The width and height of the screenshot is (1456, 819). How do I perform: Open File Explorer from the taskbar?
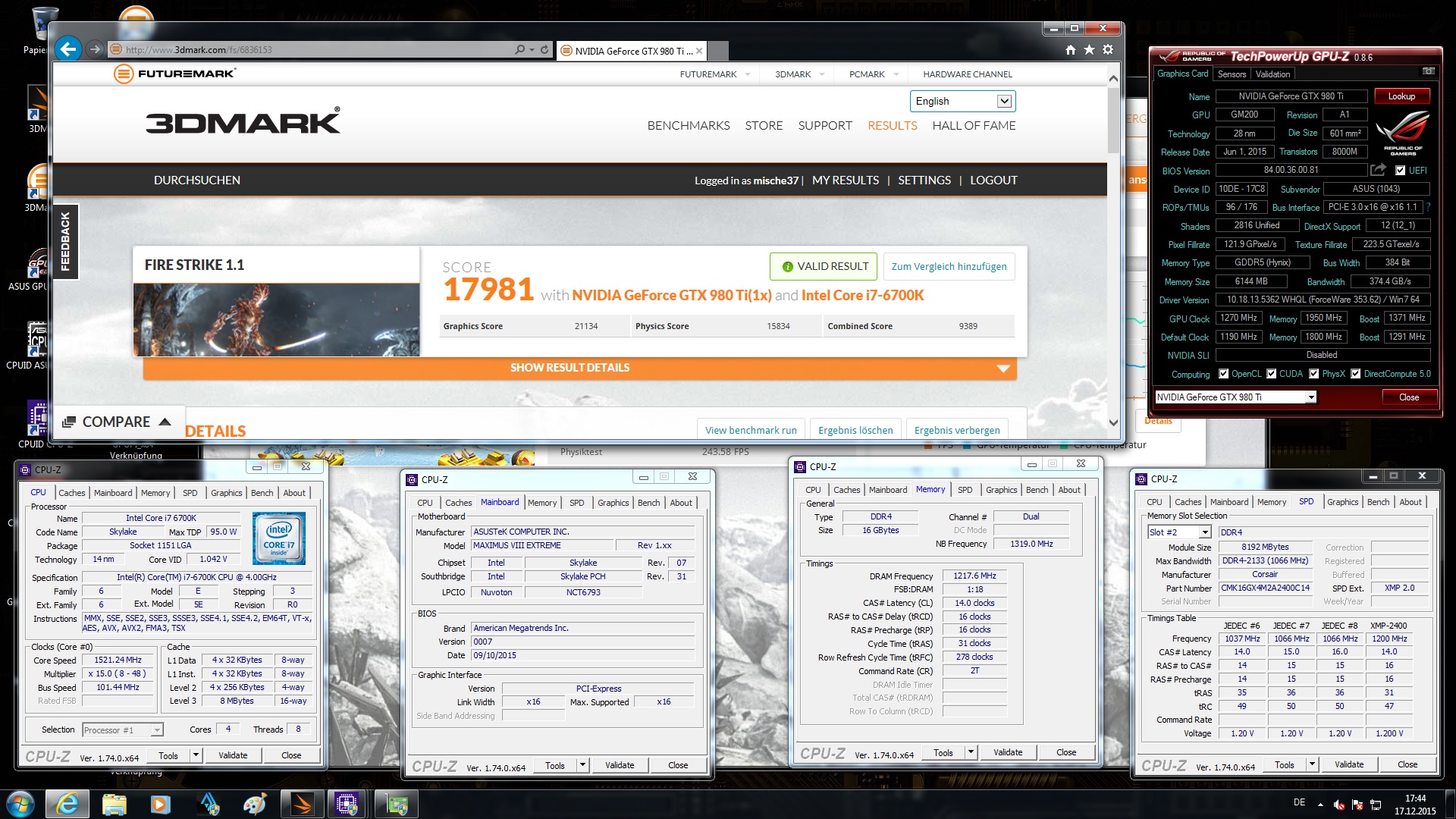click(114, 804)
